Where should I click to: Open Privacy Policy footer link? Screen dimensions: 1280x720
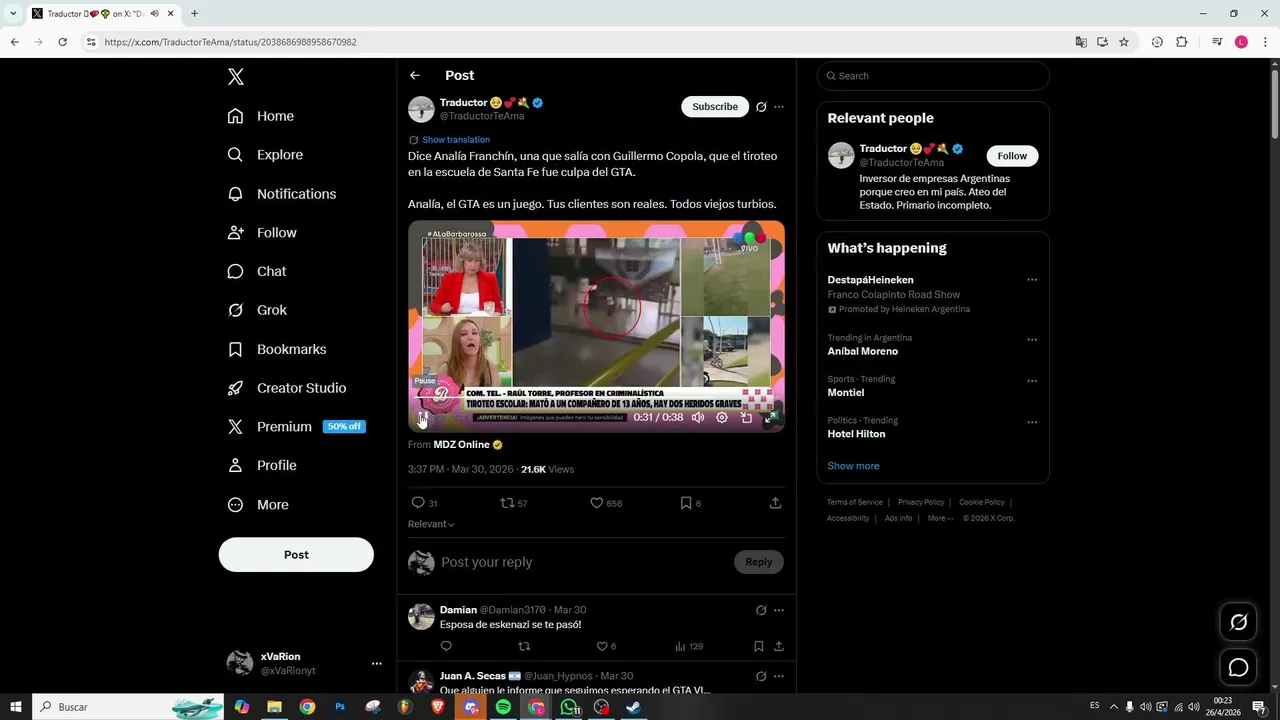[921, 502]
